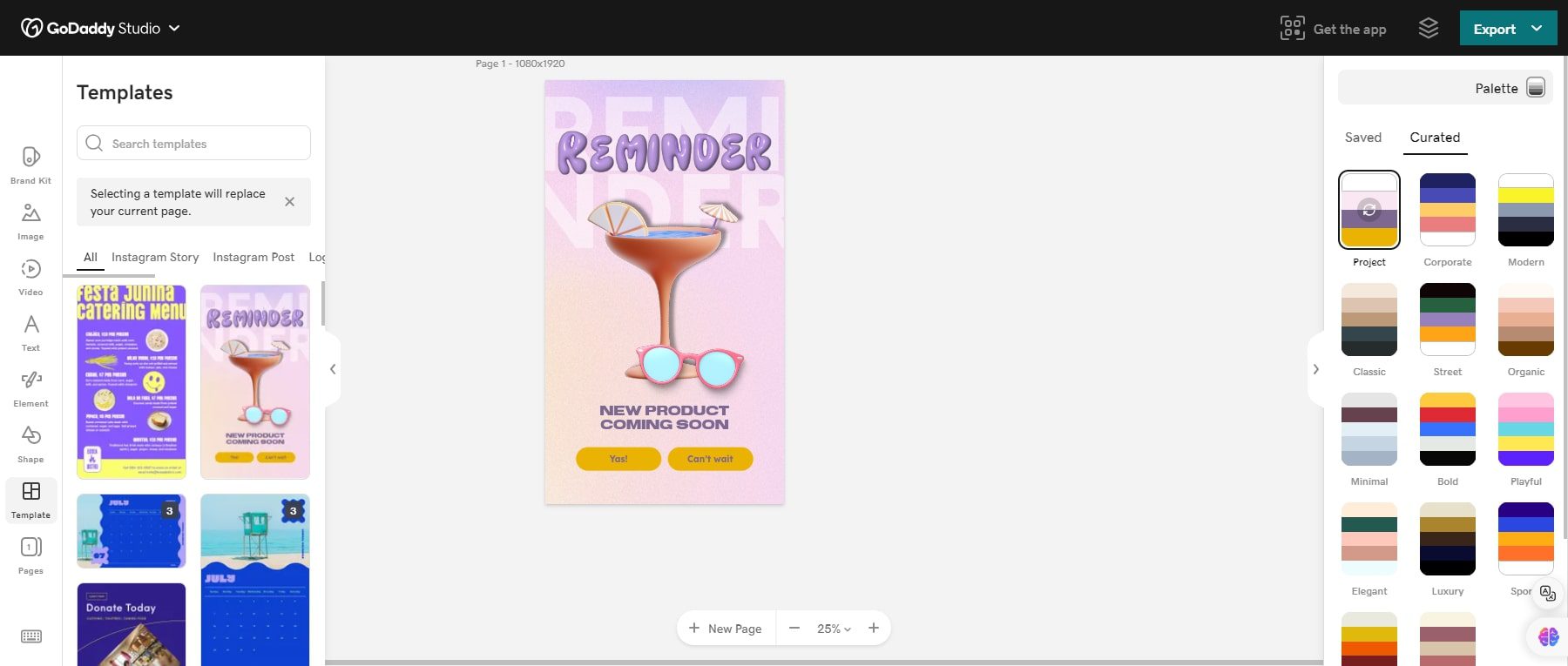
Task: Open the Video tool
Action: [x=30, y=277]
